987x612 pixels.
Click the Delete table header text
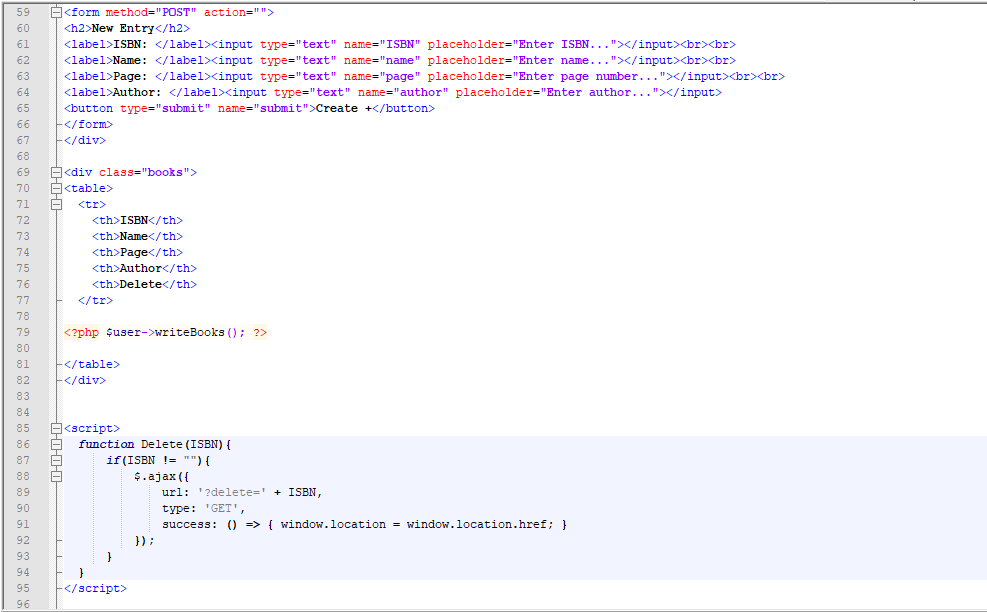141,285
